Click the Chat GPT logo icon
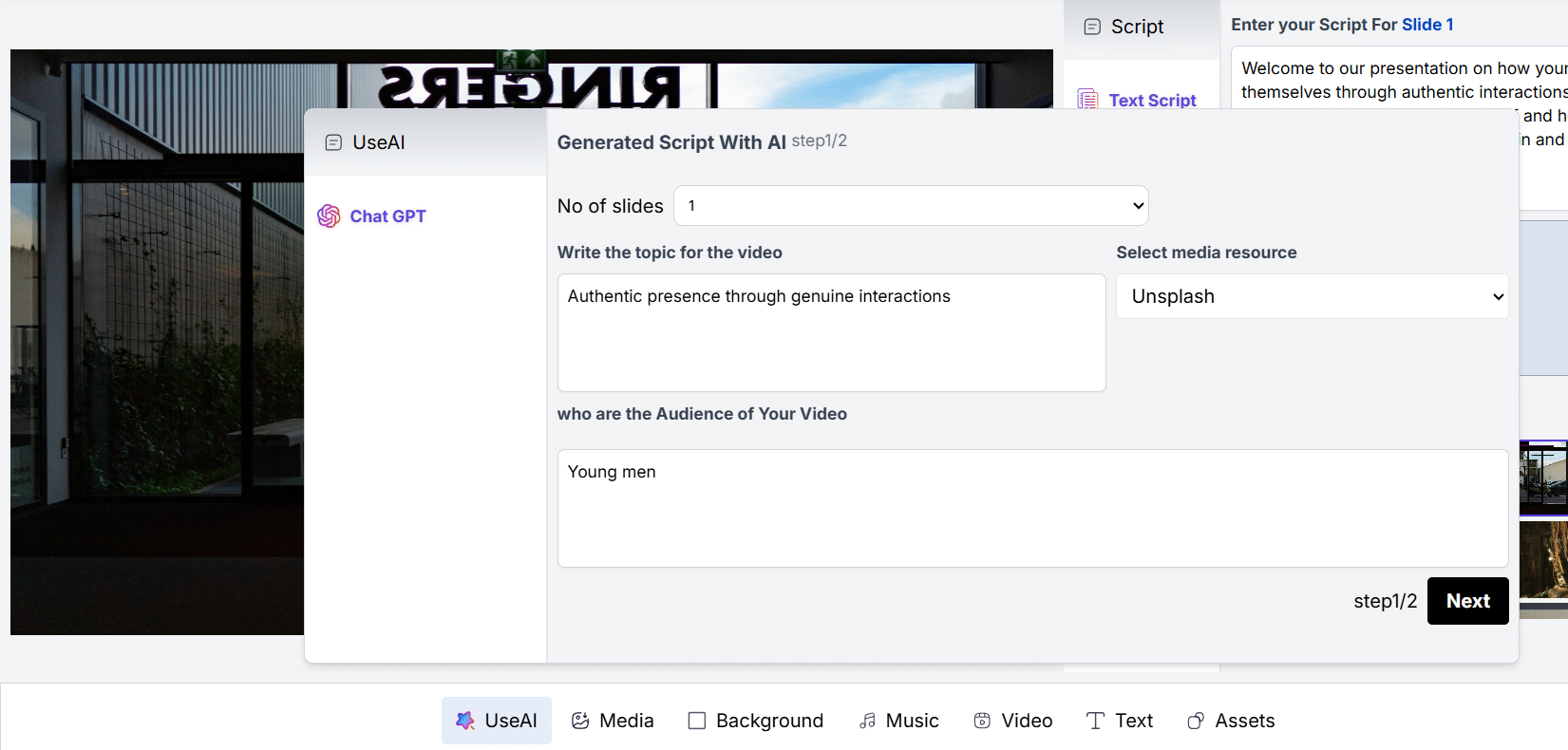The width and height of the screenshot is (1568, 750). pos(329,216)
